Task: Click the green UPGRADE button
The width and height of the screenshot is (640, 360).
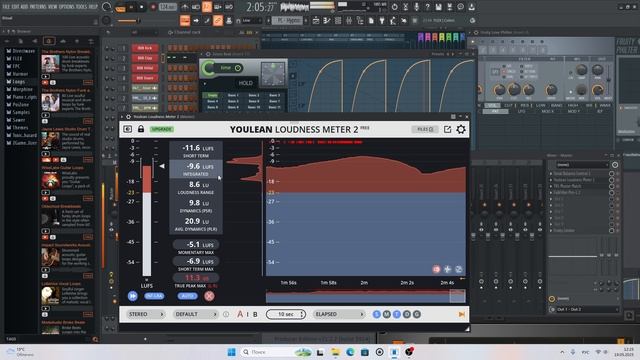Action: (x=162, y=129)
